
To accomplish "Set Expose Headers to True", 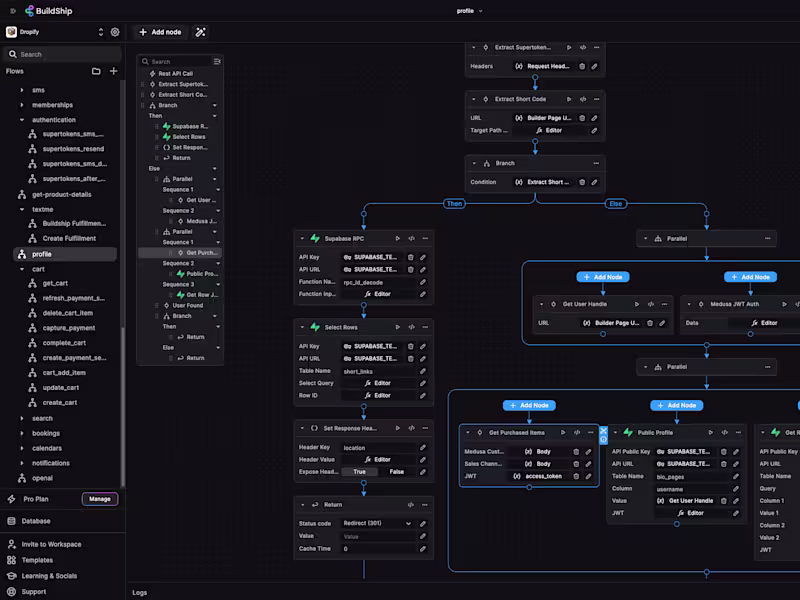I will [x=360, y=472].
